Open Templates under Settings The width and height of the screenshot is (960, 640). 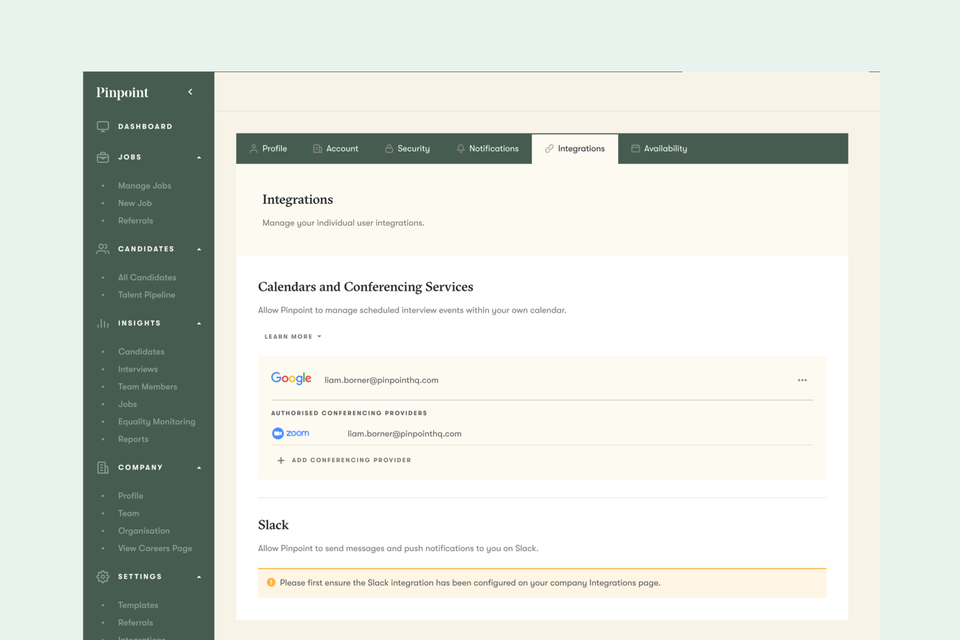pos(138,605)
